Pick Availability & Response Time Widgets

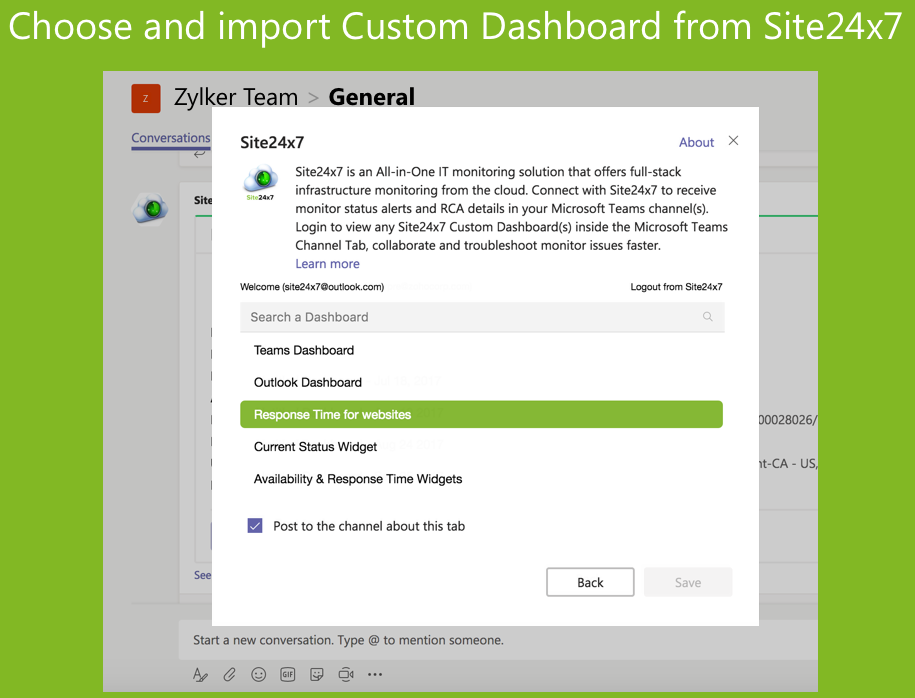click(x=358, y=479)
